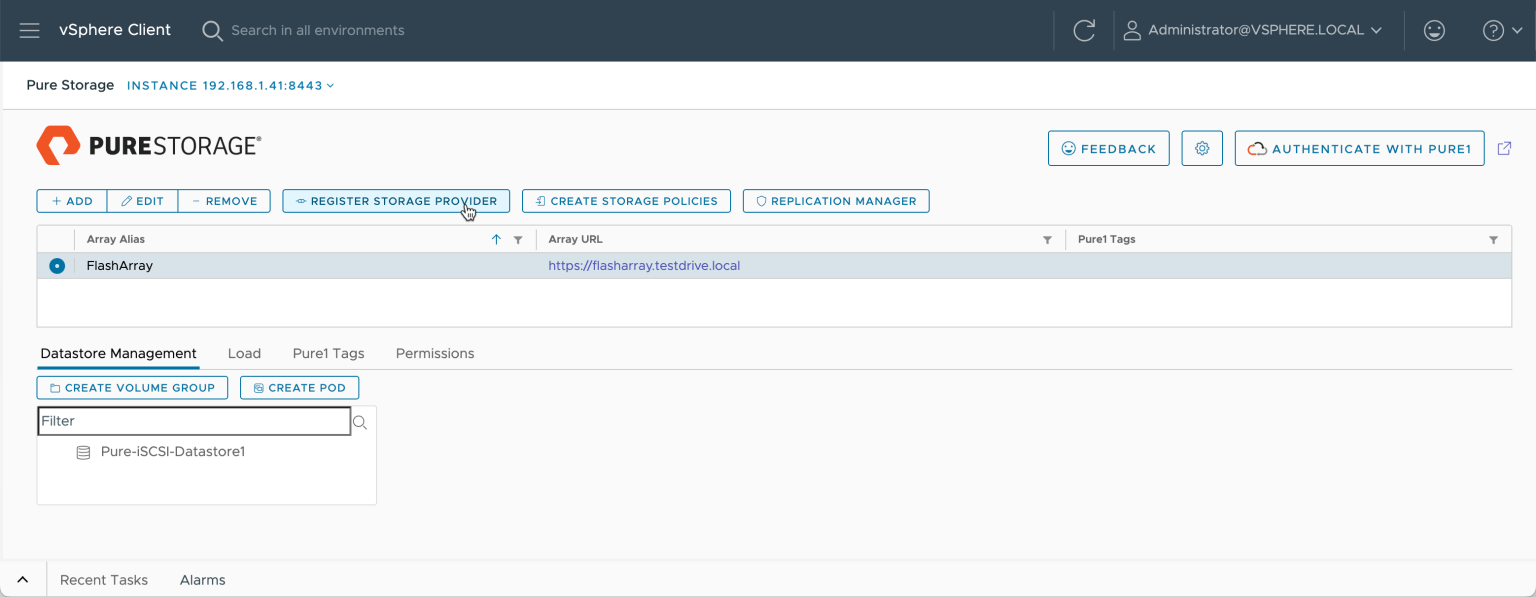Open the smiley feedback icon in header
This screenshot has height=597, width=1536.
point(1434,30)
